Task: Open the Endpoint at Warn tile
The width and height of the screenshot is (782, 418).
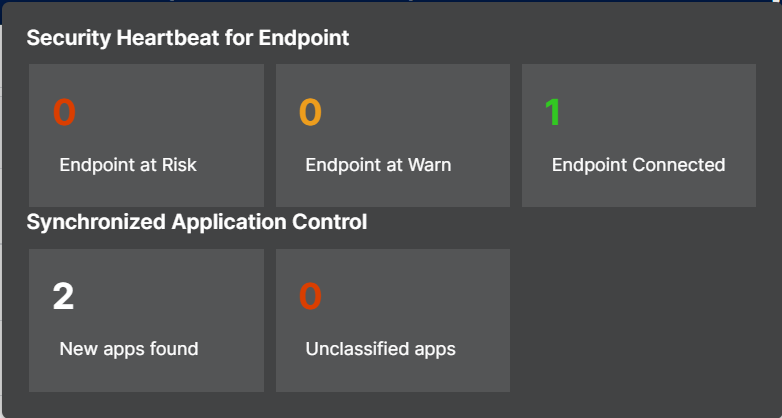Action: pos(392,135)
